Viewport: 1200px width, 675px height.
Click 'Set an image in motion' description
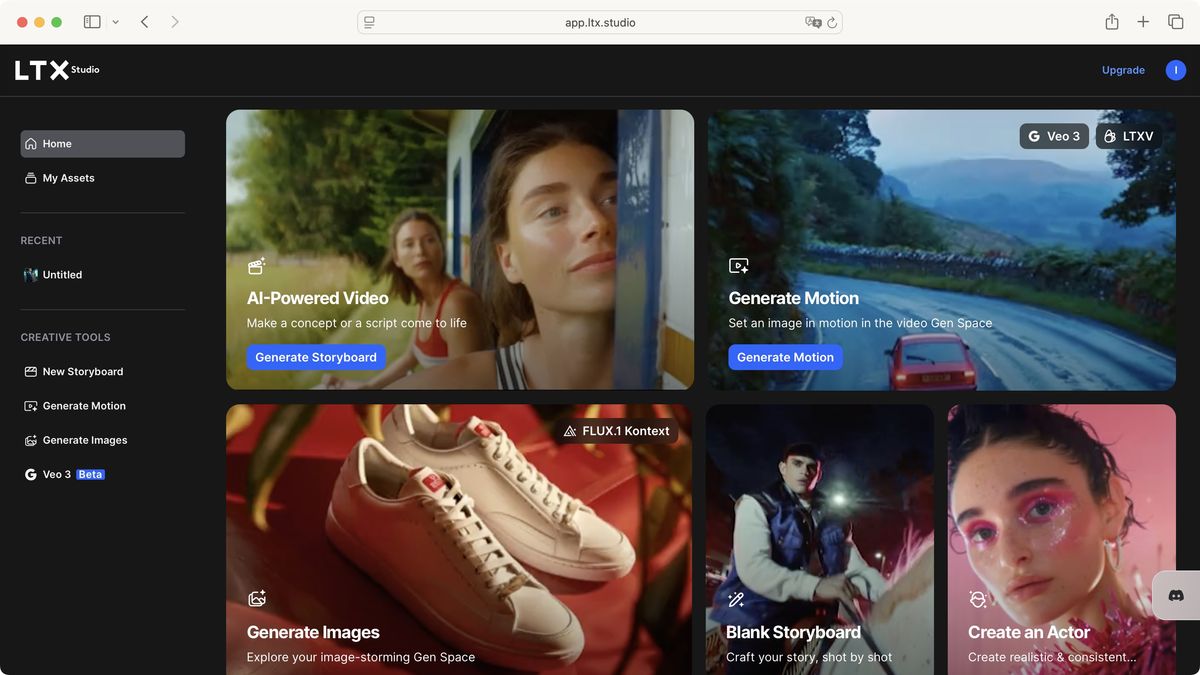(861, 323)
